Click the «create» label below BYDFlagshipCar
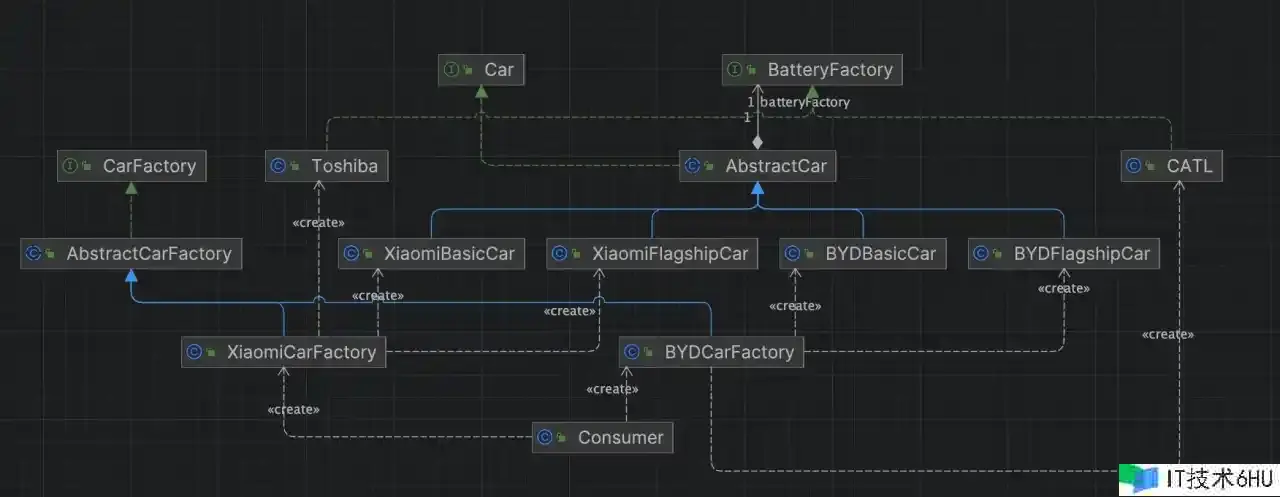Viewport: 1280px width, 497px height. click(x=1064, y=289)
